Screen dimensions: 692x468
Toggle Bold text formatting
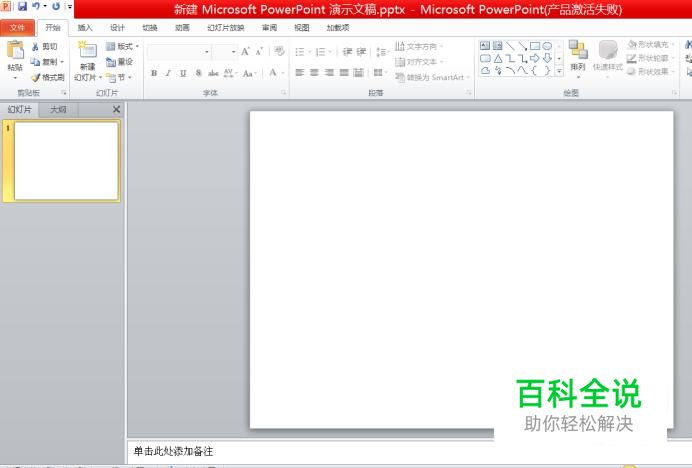153,73
